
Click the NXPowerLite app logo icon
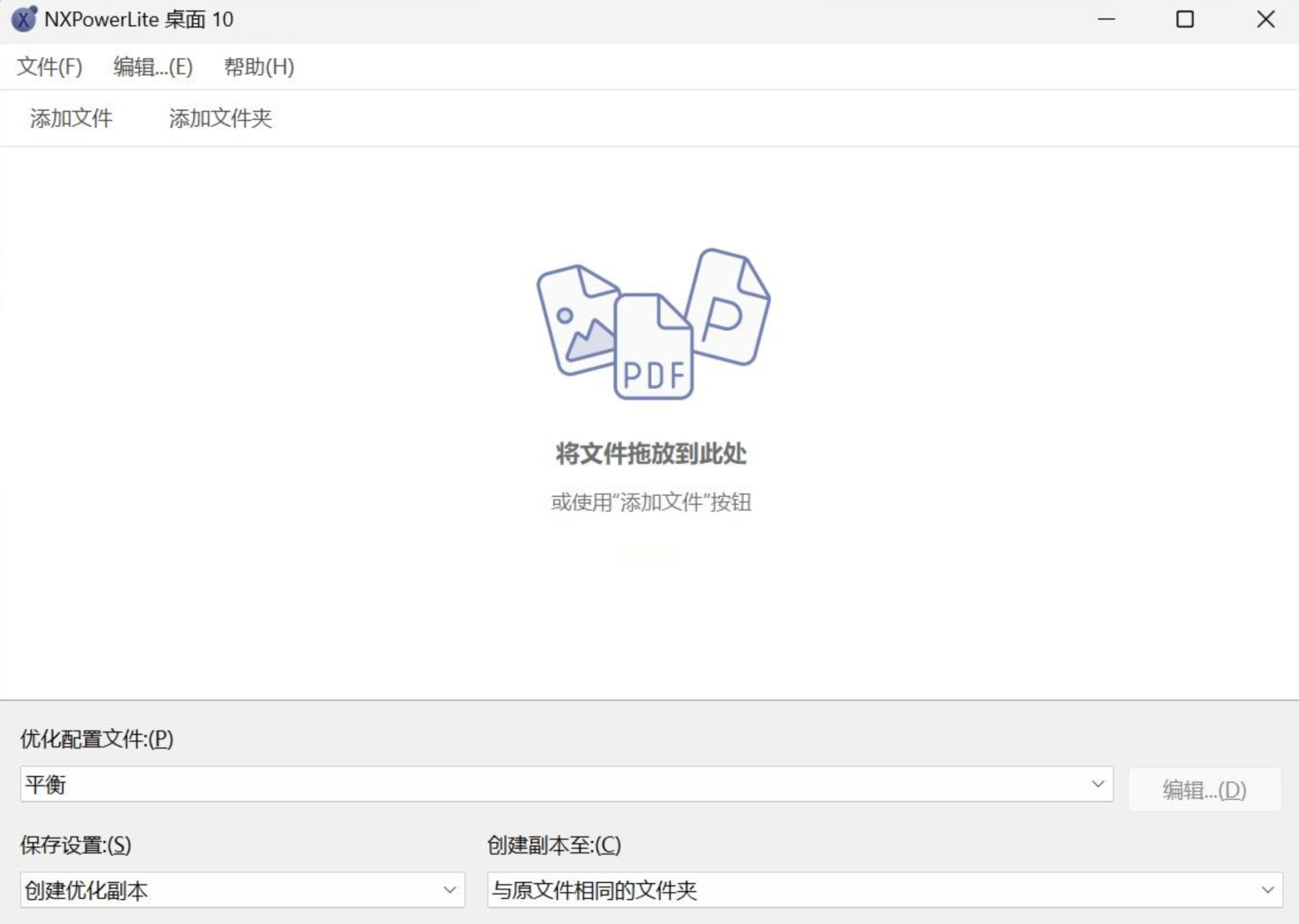coord(23,19)
